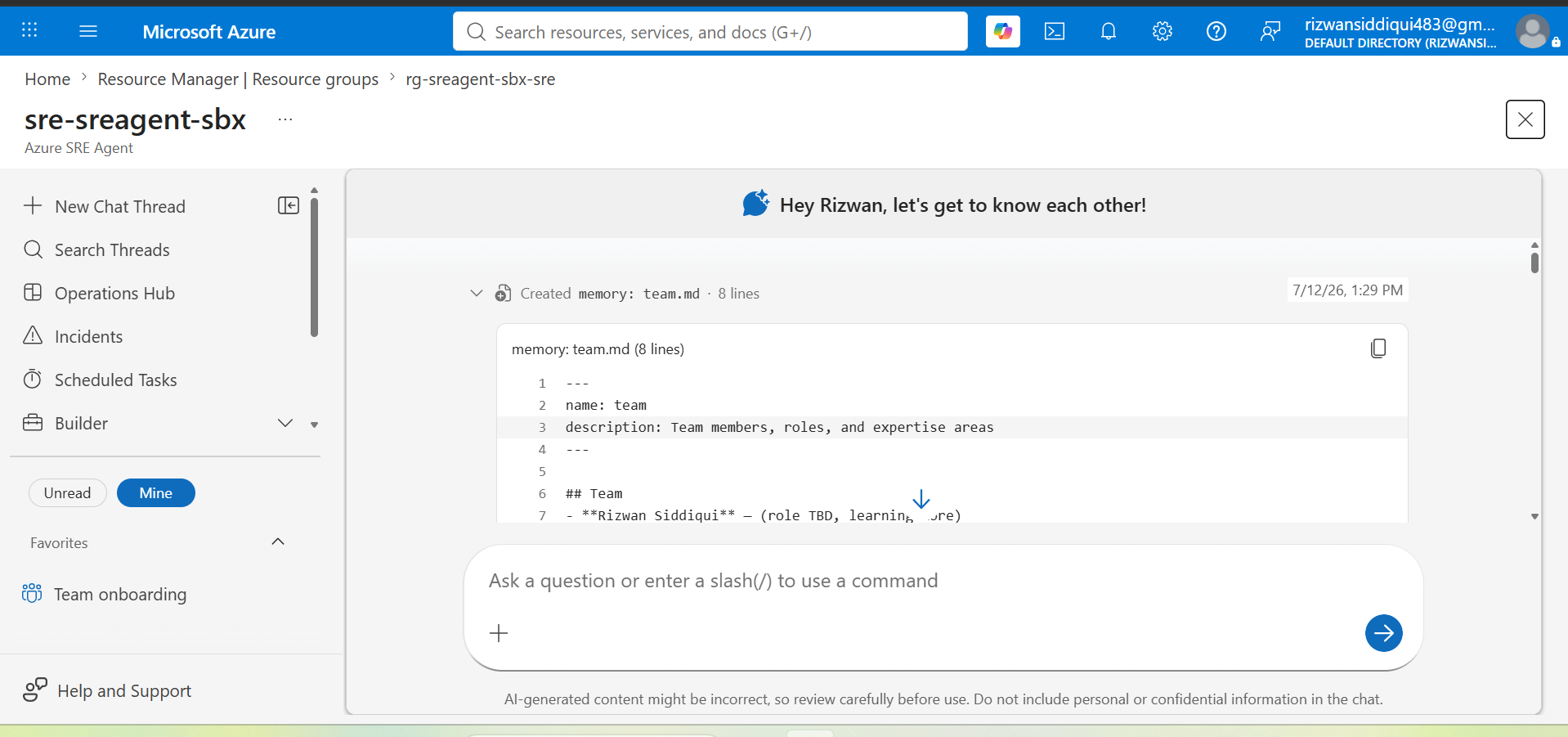Collapse the Created memory team.md block

tap(477, 293)
